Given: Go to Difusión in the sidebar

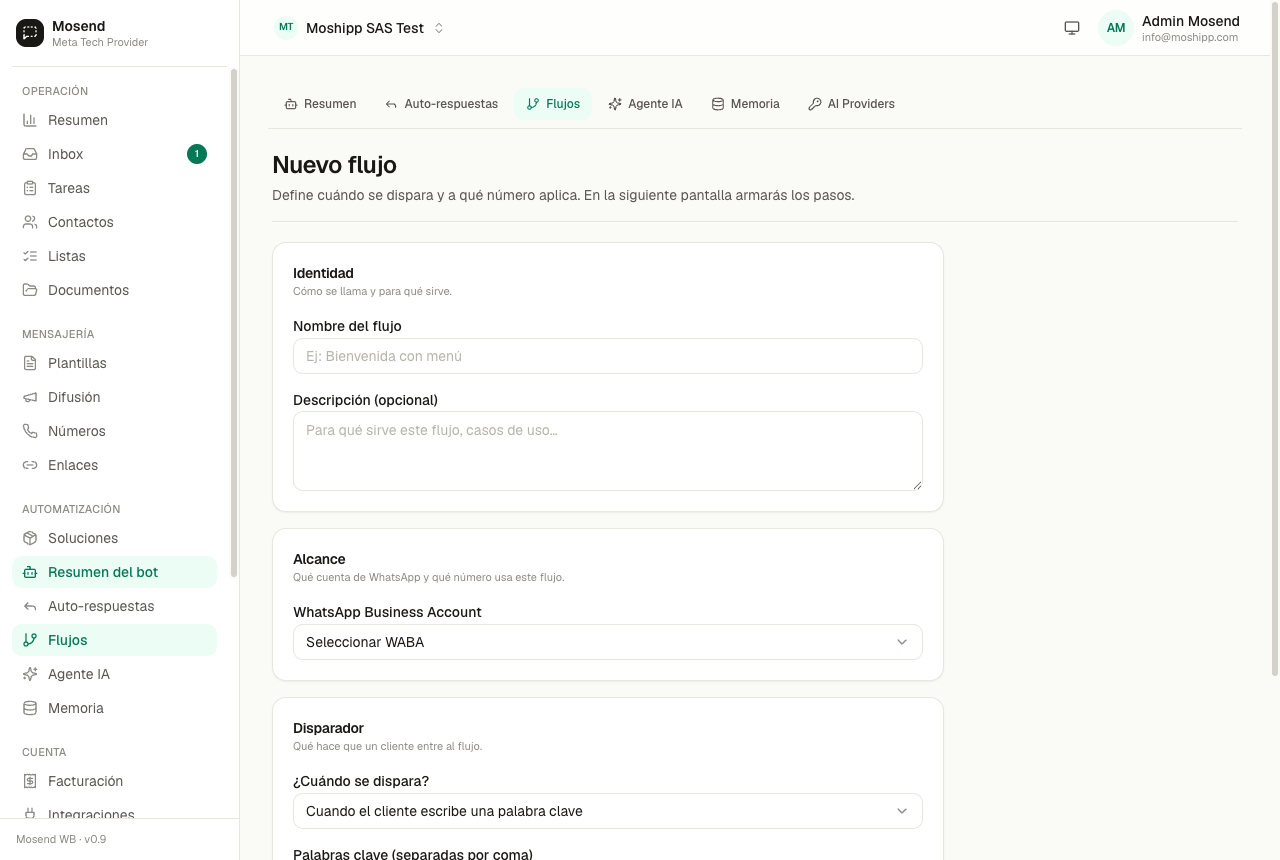Looking at the screenshot, I should 114,397.
